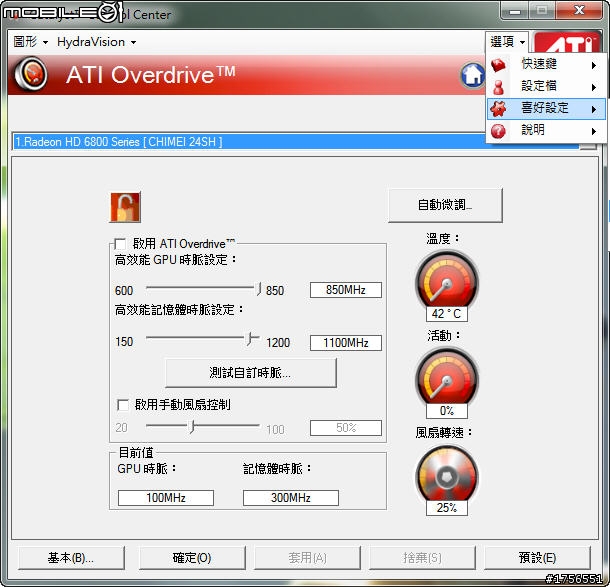
Task: Click the 1100MHz memory clock value field
Action: [x=345, y=343]
